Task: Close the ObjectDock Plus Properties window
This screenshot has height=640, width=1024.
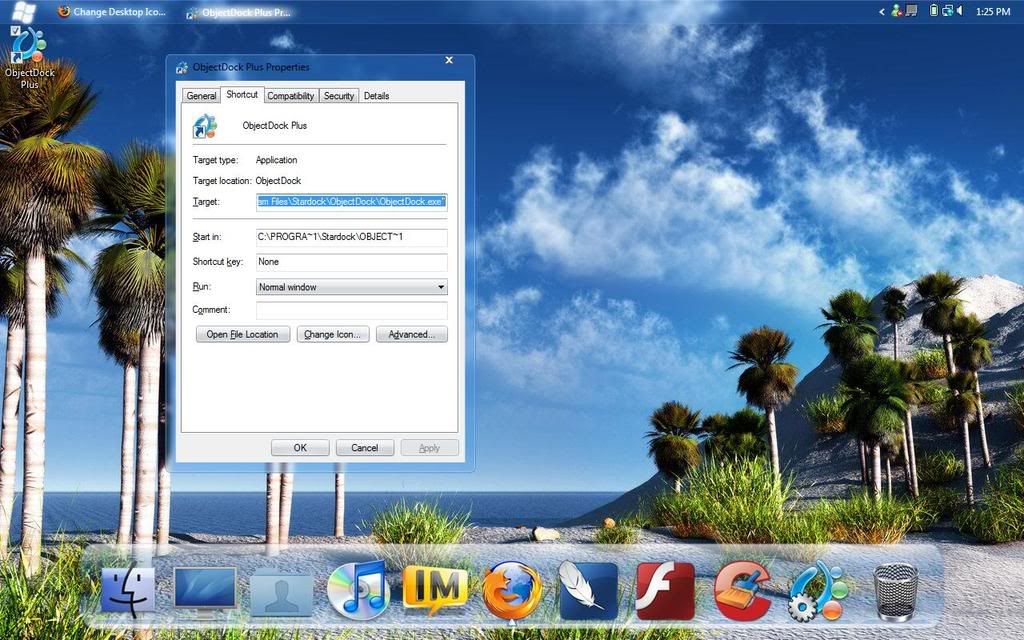Action: coord(449,60)
